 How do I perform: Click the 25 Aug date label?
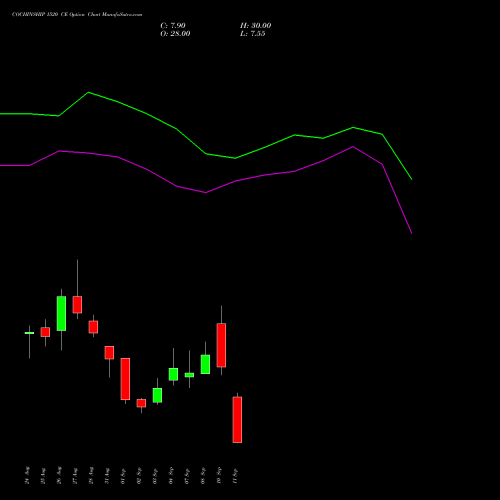[43, 476]
